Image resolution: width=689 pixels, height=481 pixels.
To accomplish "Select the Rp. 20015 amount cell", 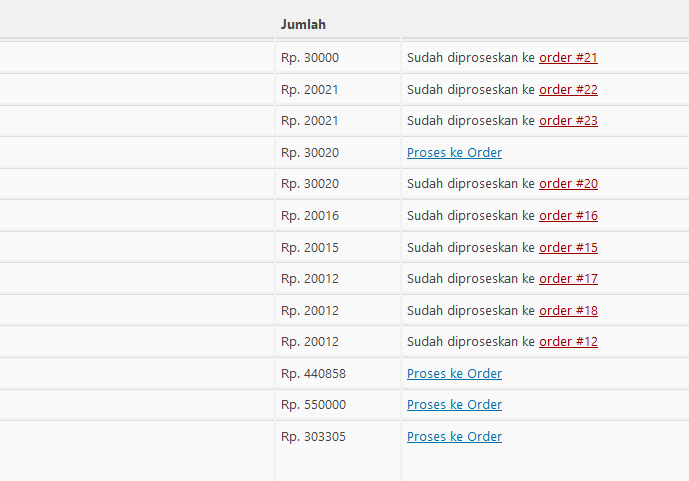I will click(310, 248).
